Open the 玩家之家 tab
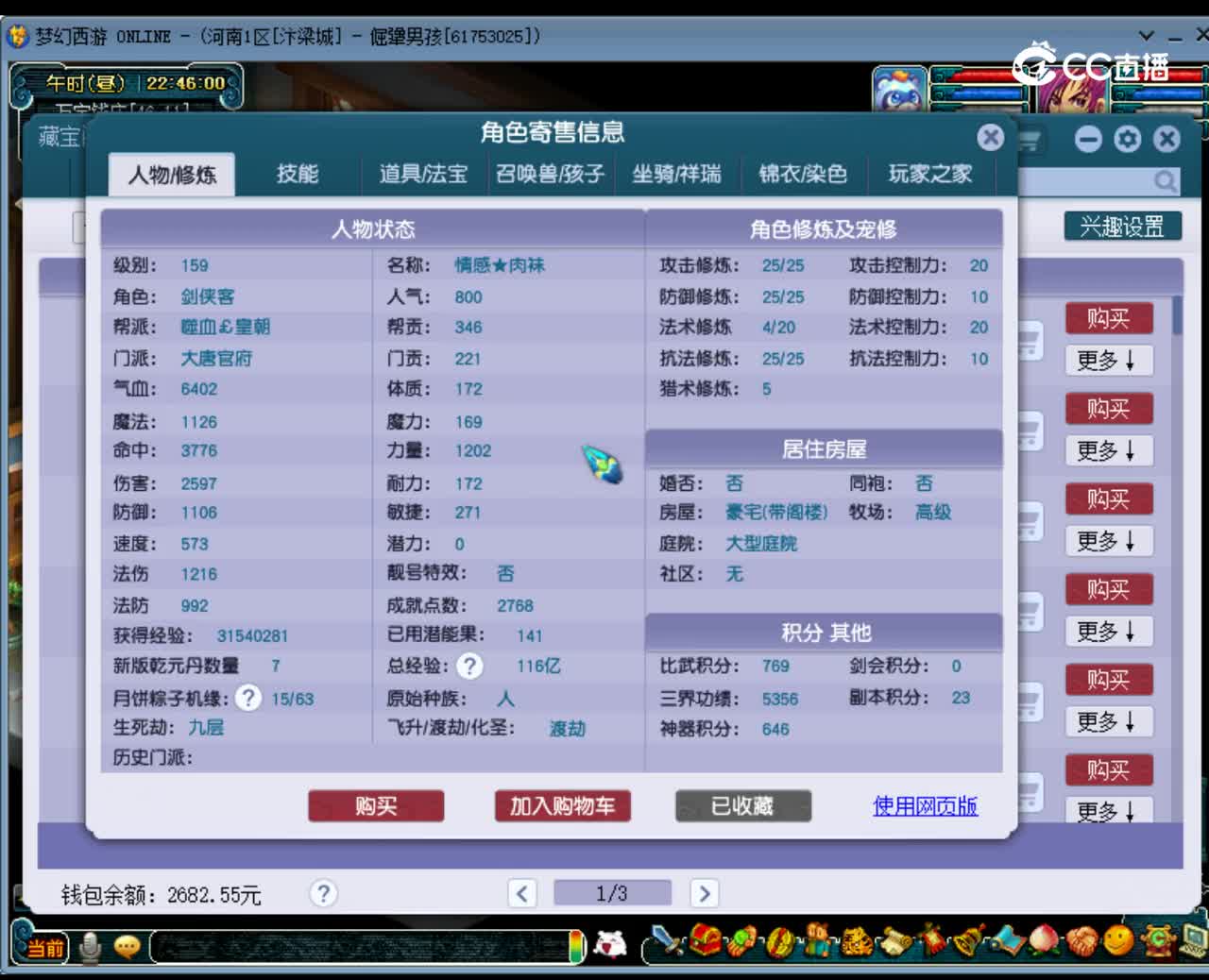Viewport: 1209px width, 980px height. pos(929,175)
